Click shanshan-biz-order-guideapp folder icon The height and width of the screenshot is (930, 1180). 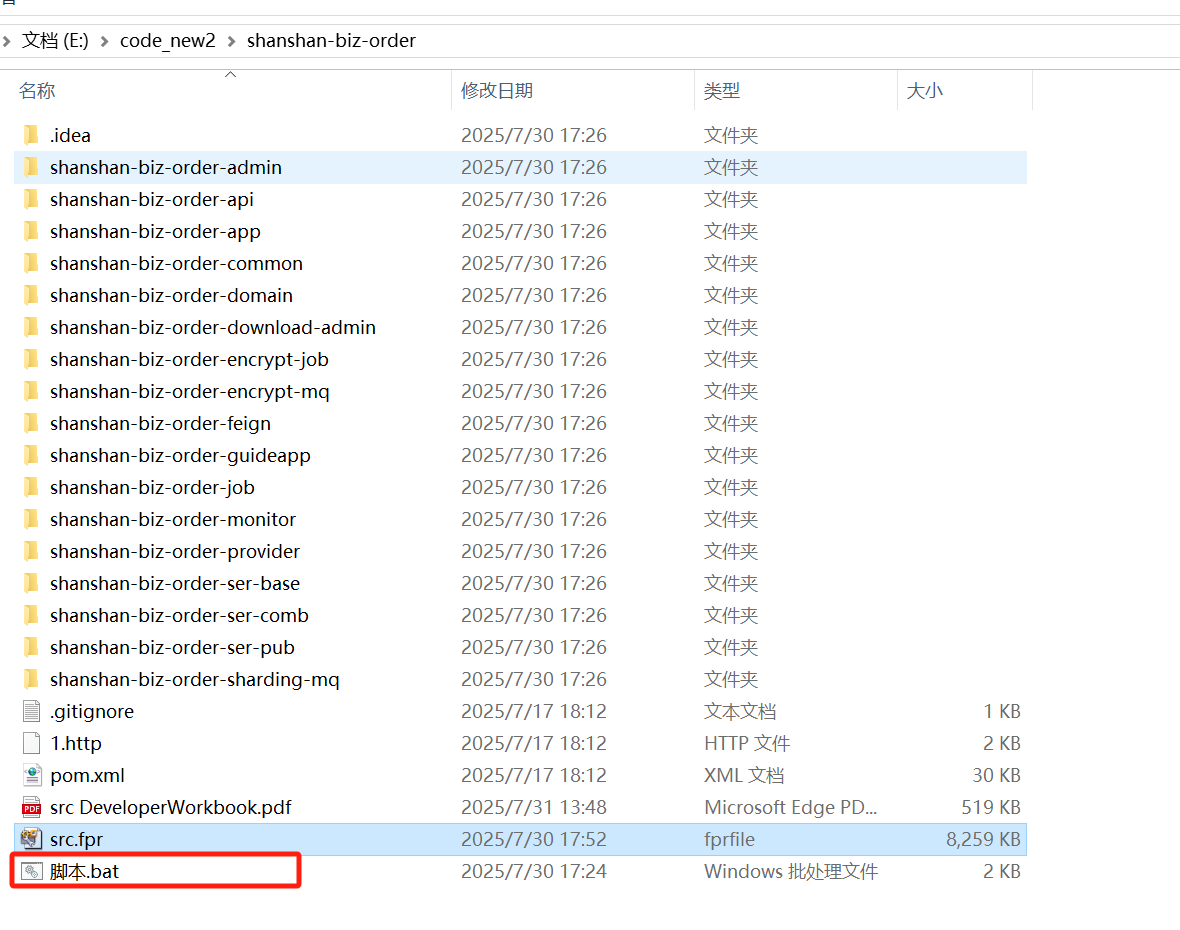pos(31,455)
